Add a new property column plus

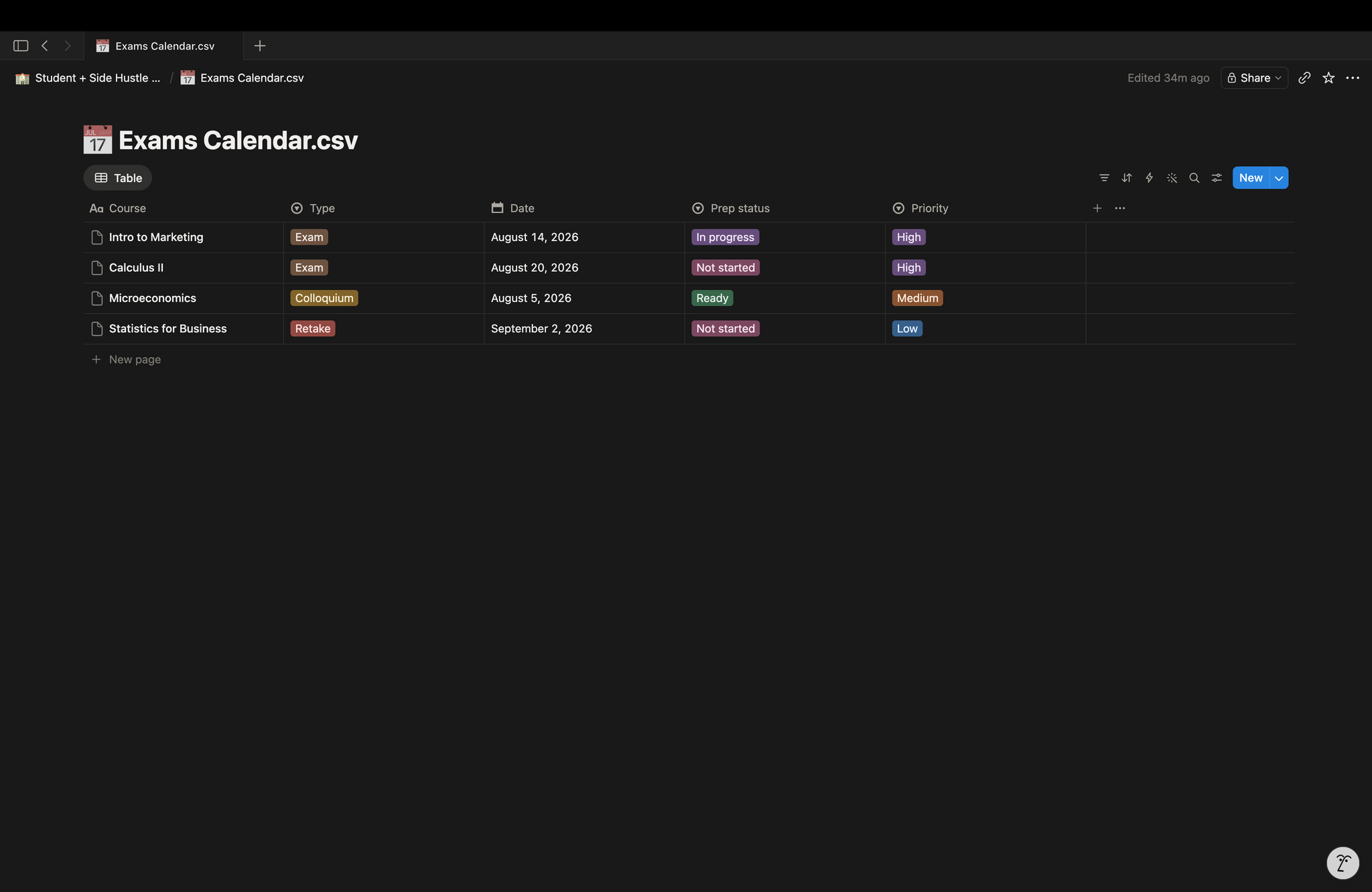[x=1097, y=208]
